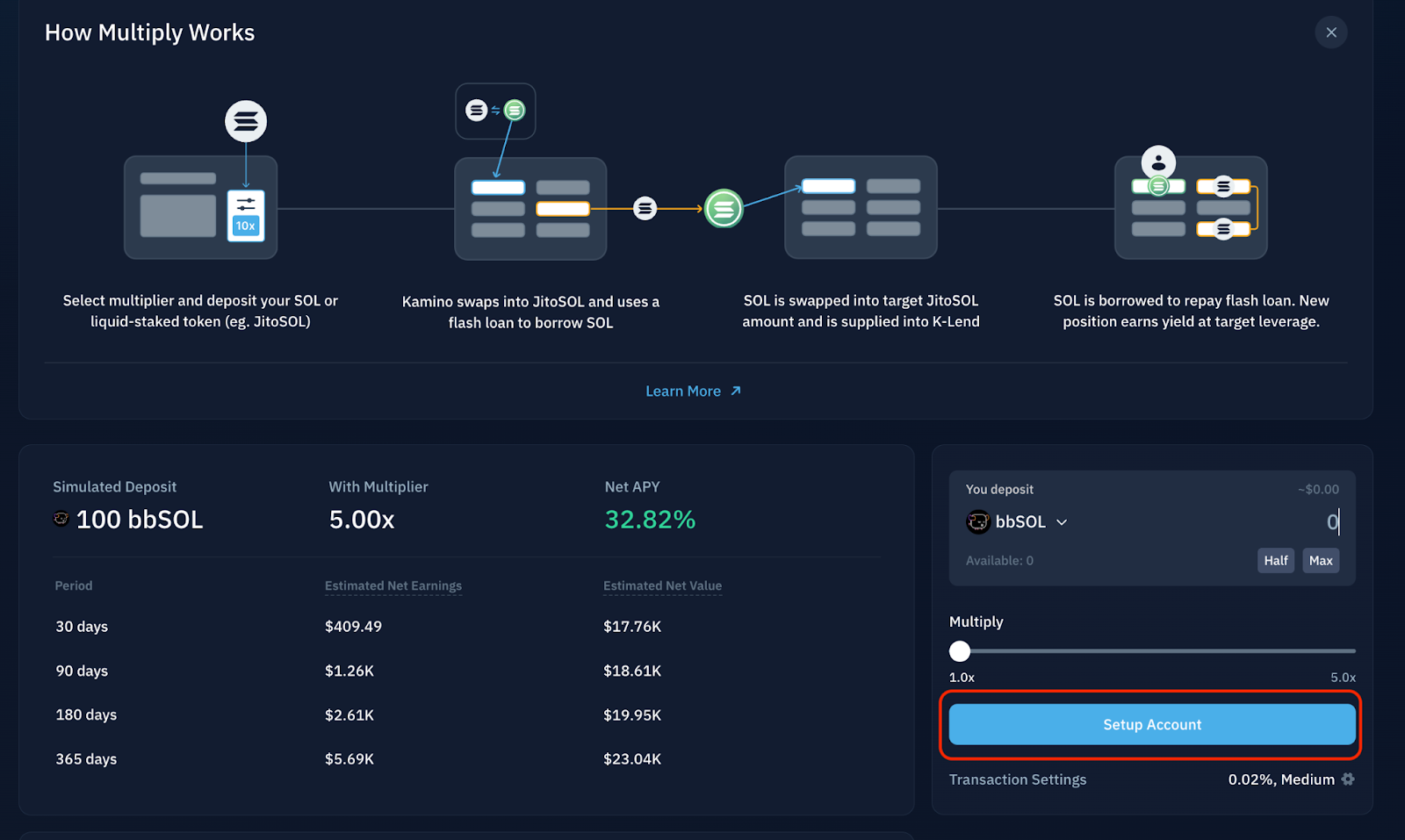The image size is (1405, 840).
Task: Click the $17.76K net value
Action: pyautogui.click(x=632, y=627)
